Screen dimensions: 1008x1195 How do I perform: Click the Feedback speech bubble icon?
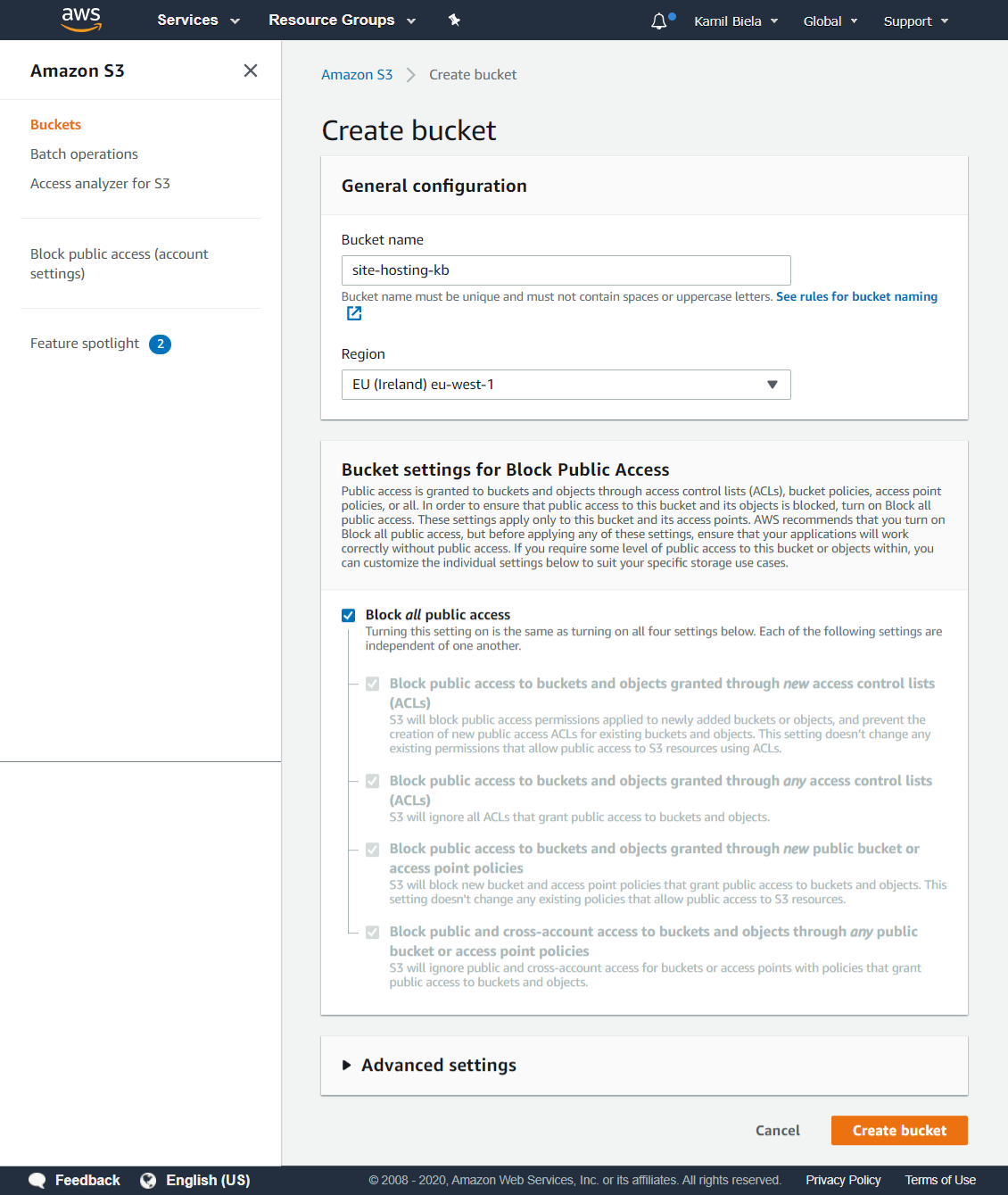click(x=37, y=1180)
